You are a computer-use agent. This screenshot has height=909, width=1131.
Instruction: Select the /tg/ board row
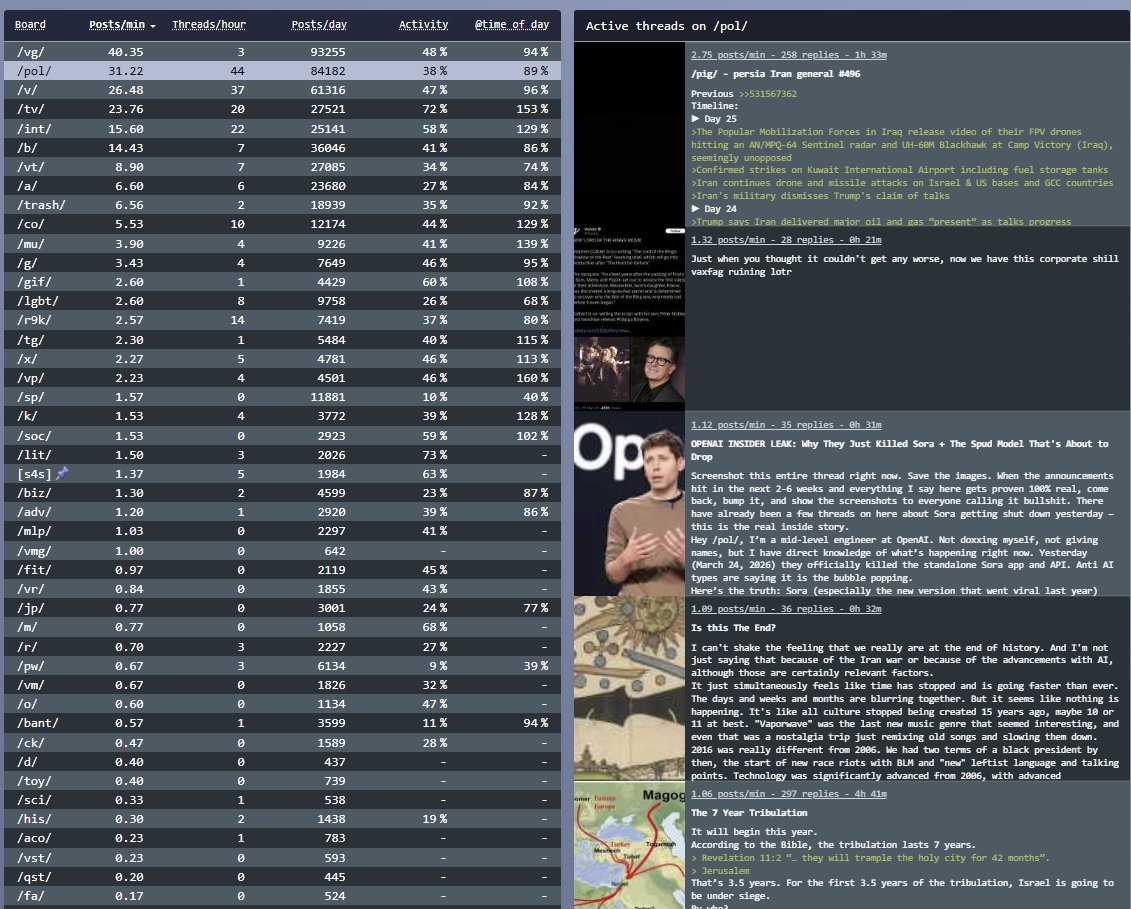(x=282, y=340)
